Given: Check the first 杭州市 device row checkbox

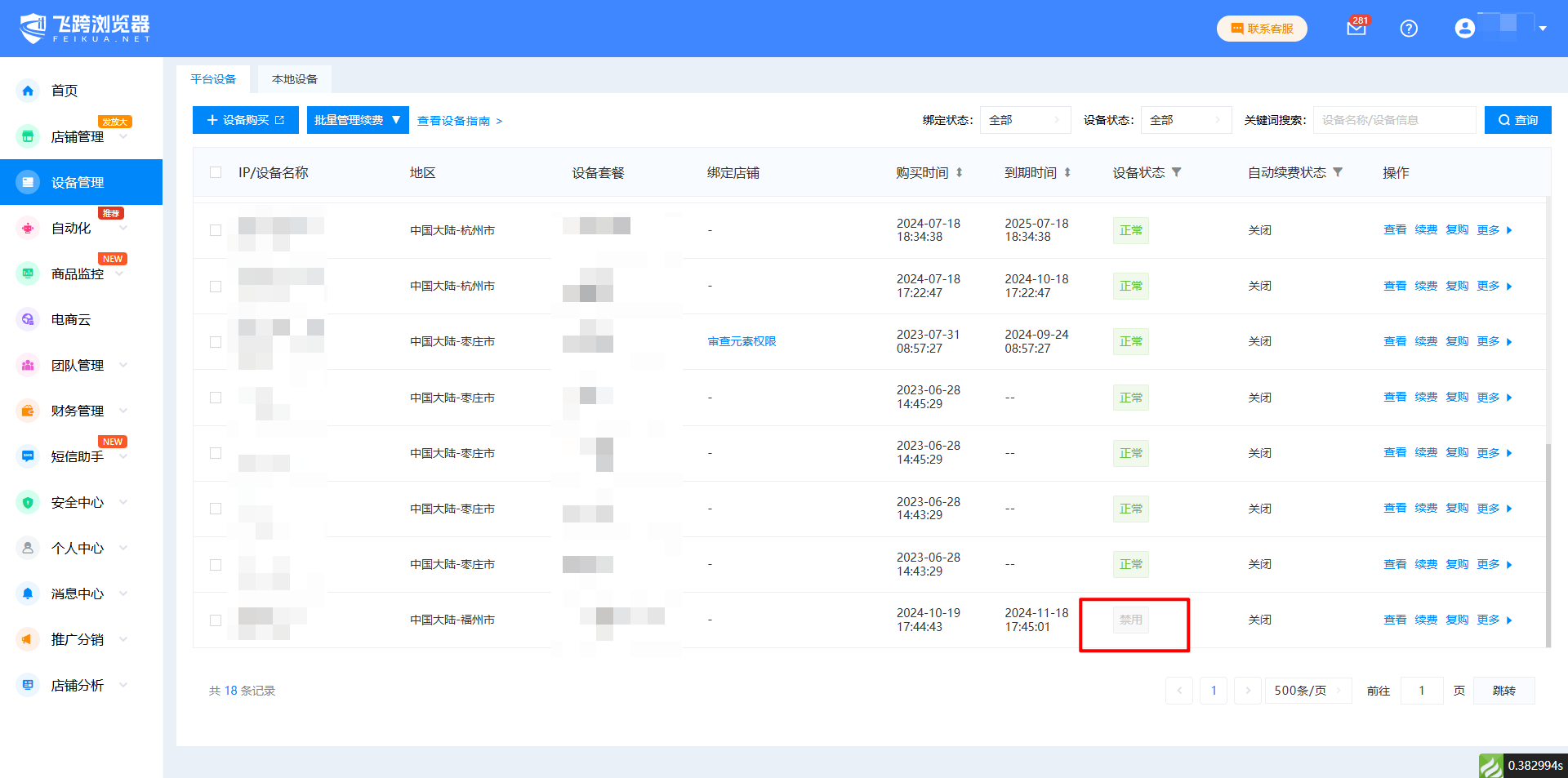Looking at the screenshot, I should coord(216,230).
